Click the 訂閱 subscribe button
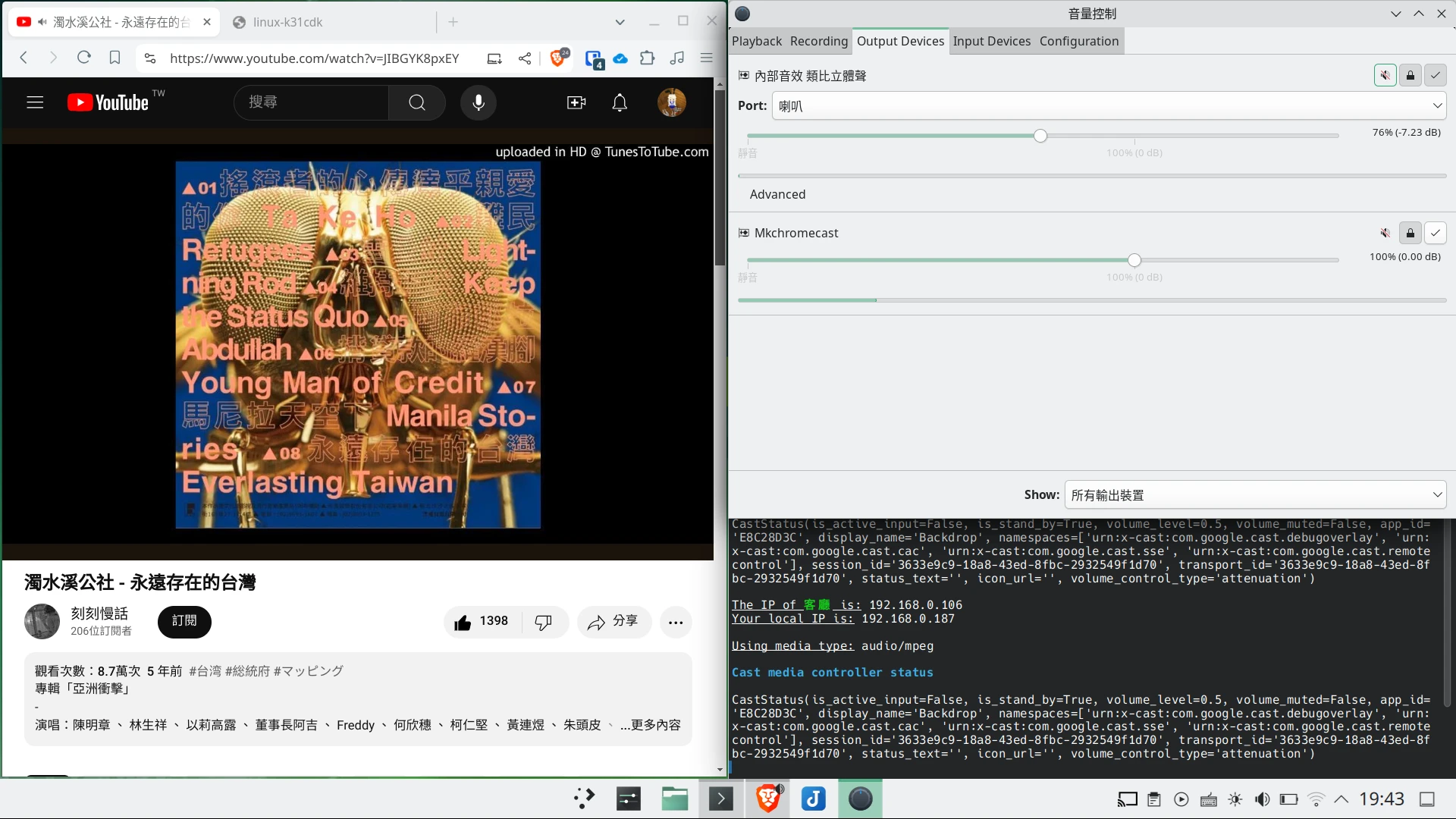This screenshot has width=1456, height=819. tap(184, 621)
